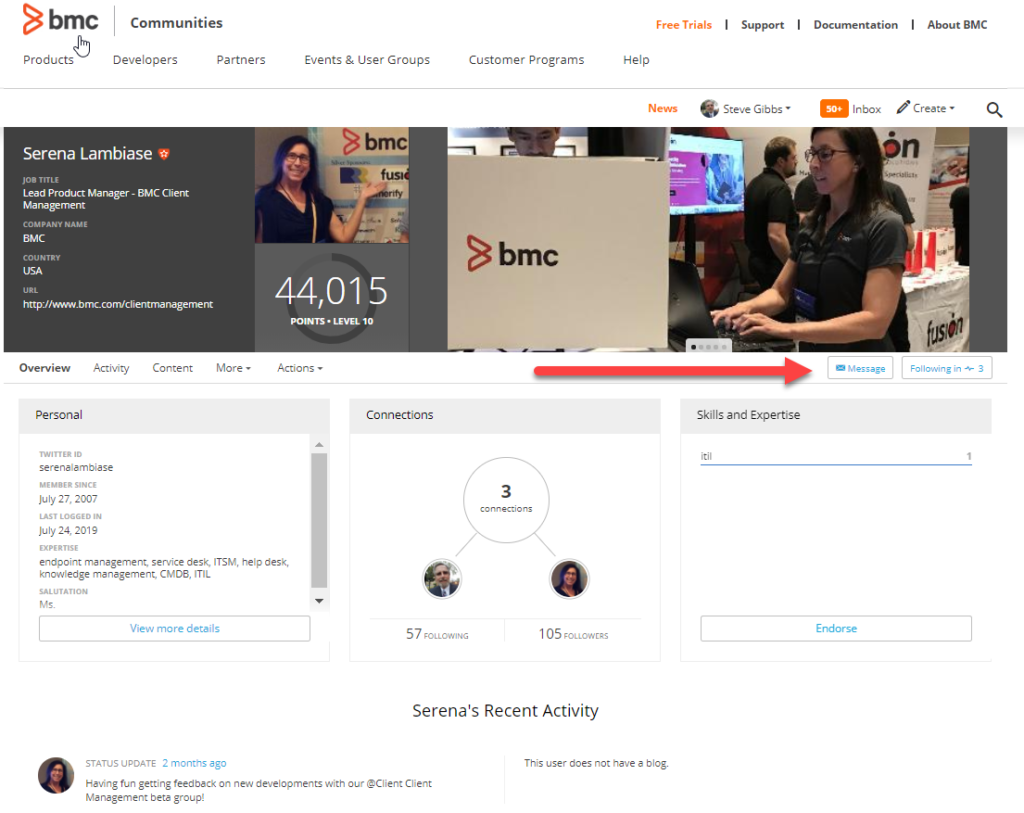The height and width of the screenshot is (813, 1024).
Task: Open the left connection's avatar
Action: click(x=442, y=578)
